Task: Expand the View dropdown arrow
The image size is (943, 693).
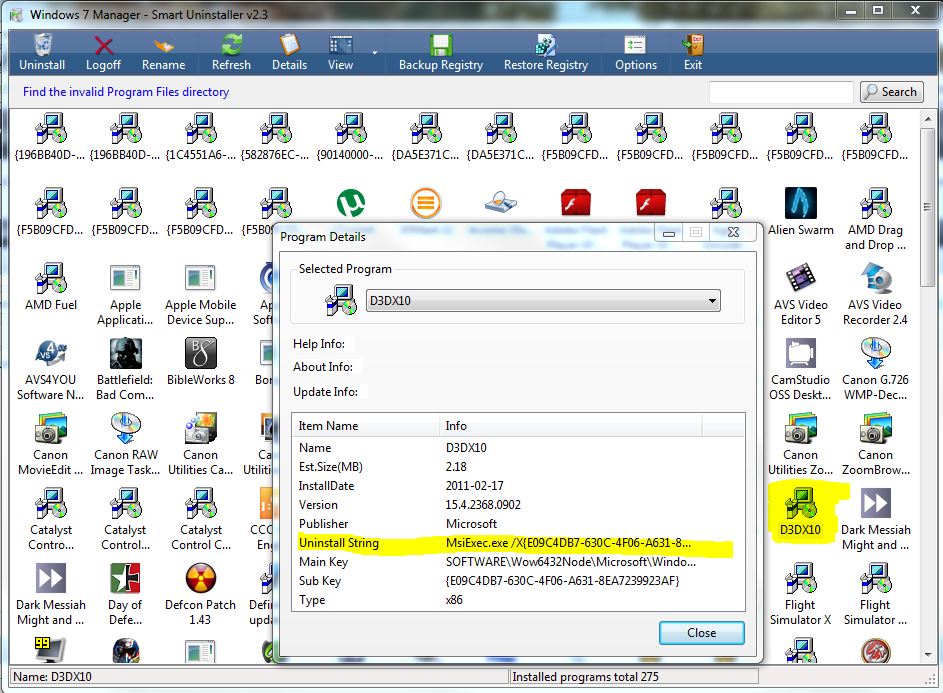Action: pyautogui.click(x=375, y=53)
